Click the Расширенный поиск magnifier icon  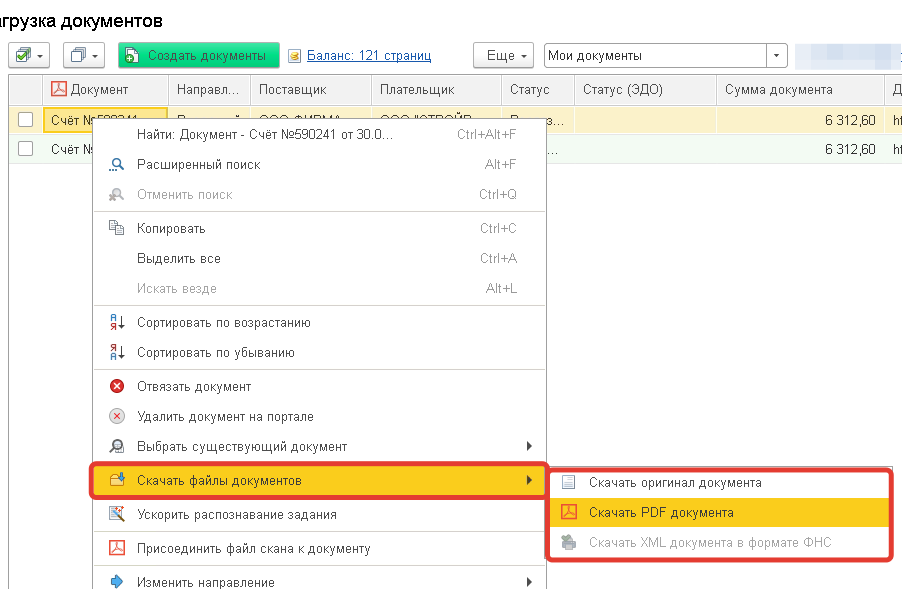pos(117,165)
